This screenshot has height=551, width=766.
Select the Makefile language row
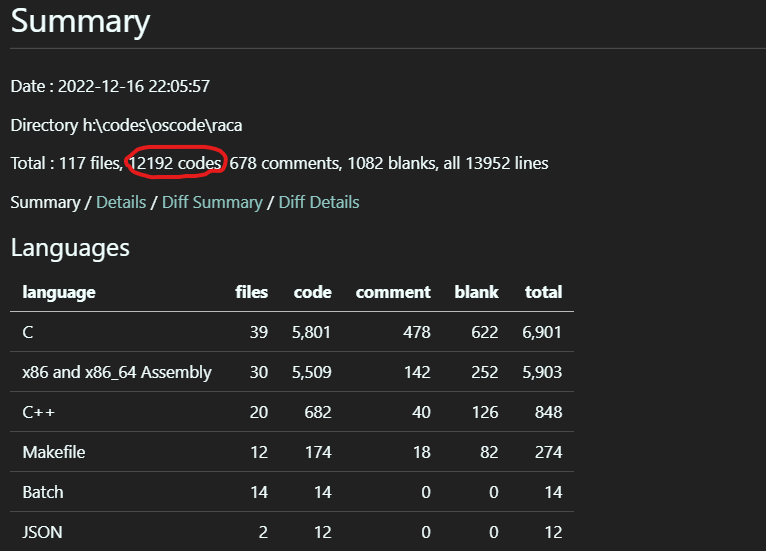[x=292, y=452]
